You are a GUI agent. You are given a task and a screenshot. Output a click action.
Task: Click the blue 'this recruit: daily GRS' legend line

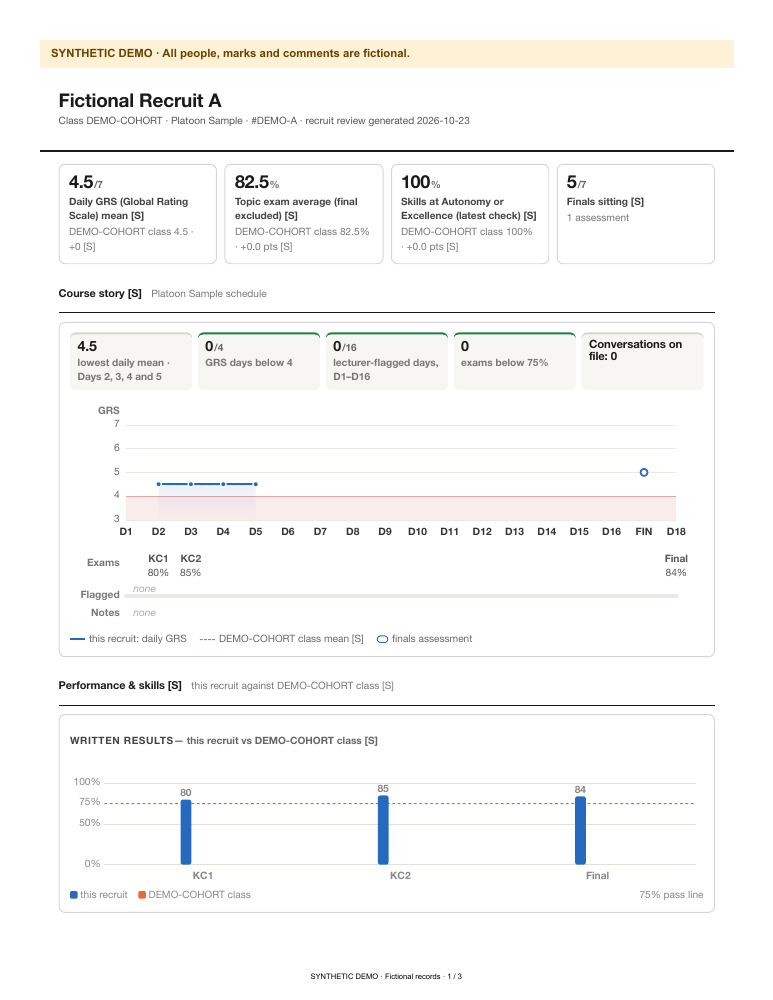click(77, 639)
